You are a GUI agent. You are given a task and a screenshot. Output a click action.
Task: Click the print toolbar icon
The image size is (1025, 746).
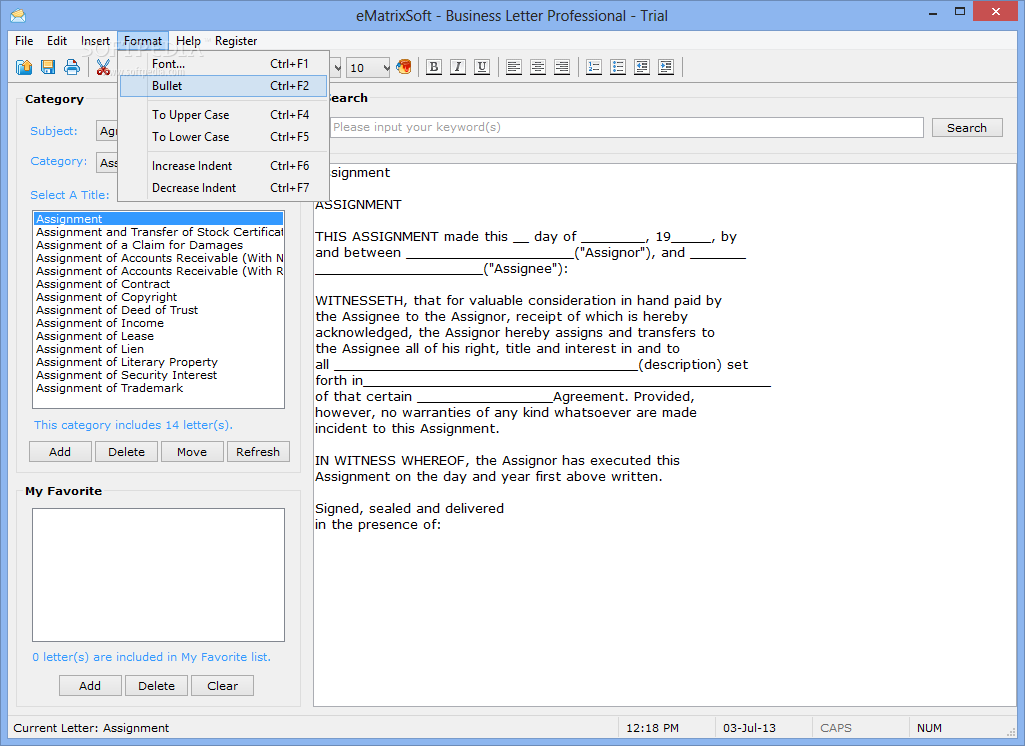pyautogui.click(x=72, y=67)
